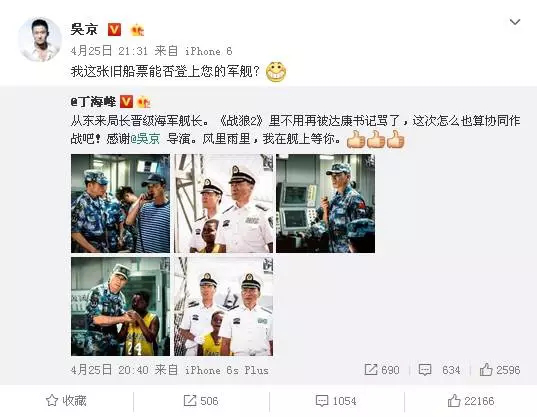
Task: Click the crown member badge beside 吴京
Action: coord(138,30)
